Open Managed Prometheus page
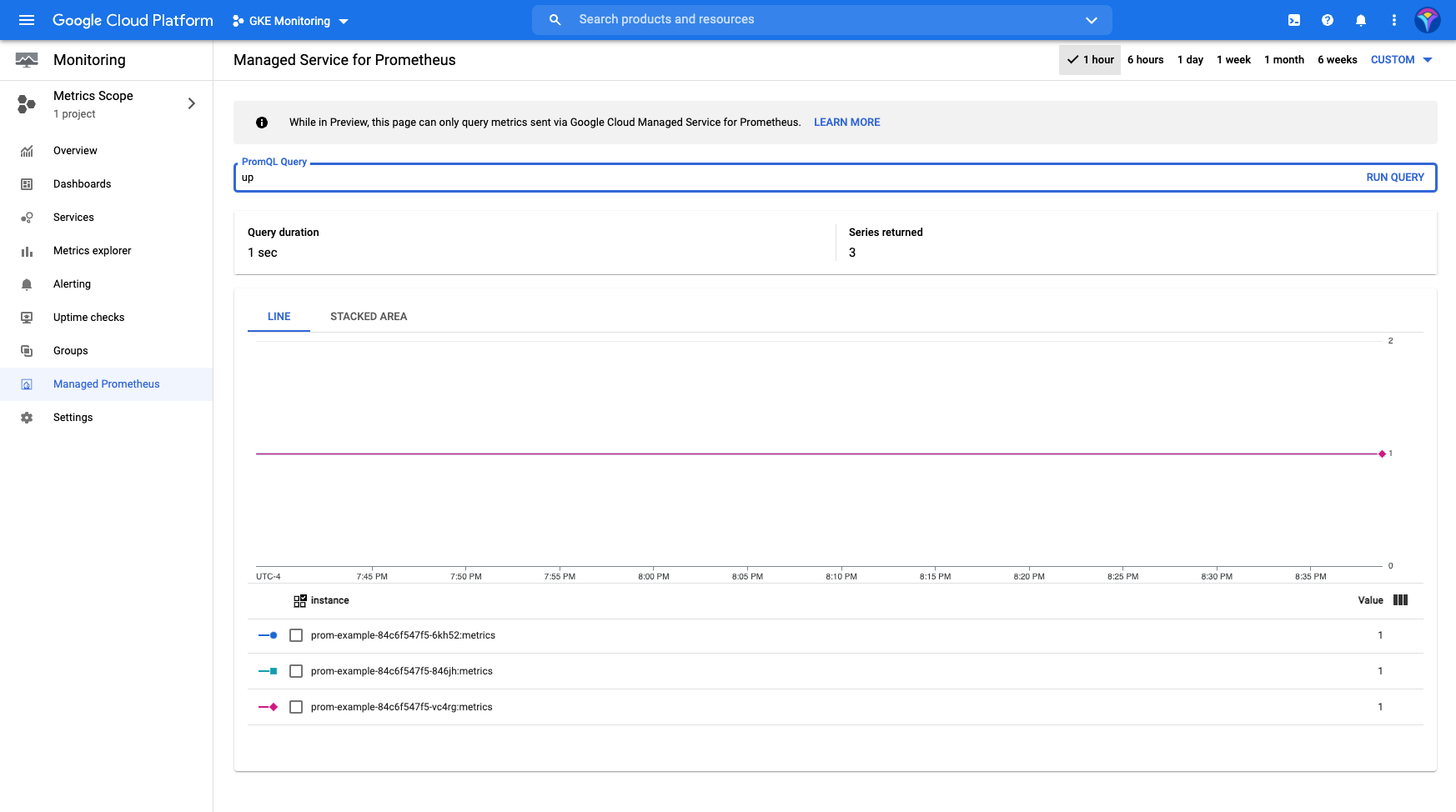This screenshot has width=1456, height=812. click(106, 384)
